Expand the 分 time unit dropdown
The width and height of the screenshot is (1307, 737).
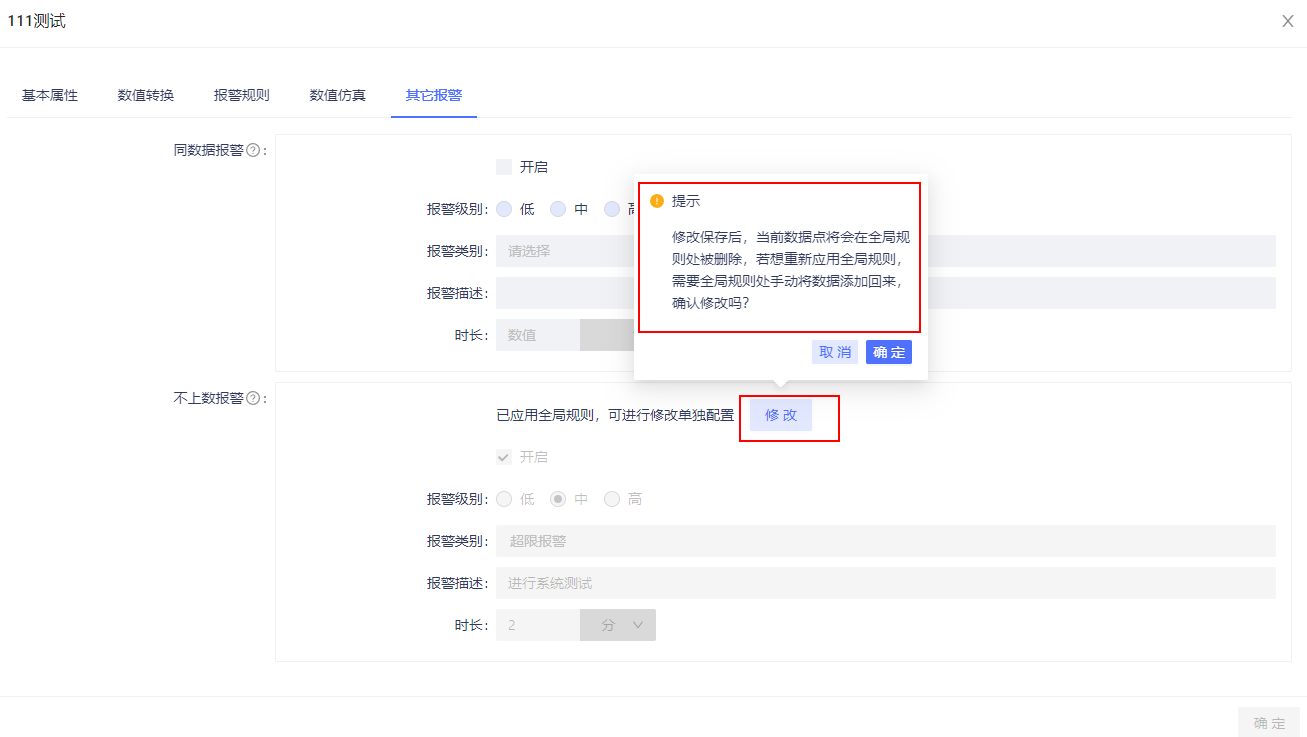[618, 625]
